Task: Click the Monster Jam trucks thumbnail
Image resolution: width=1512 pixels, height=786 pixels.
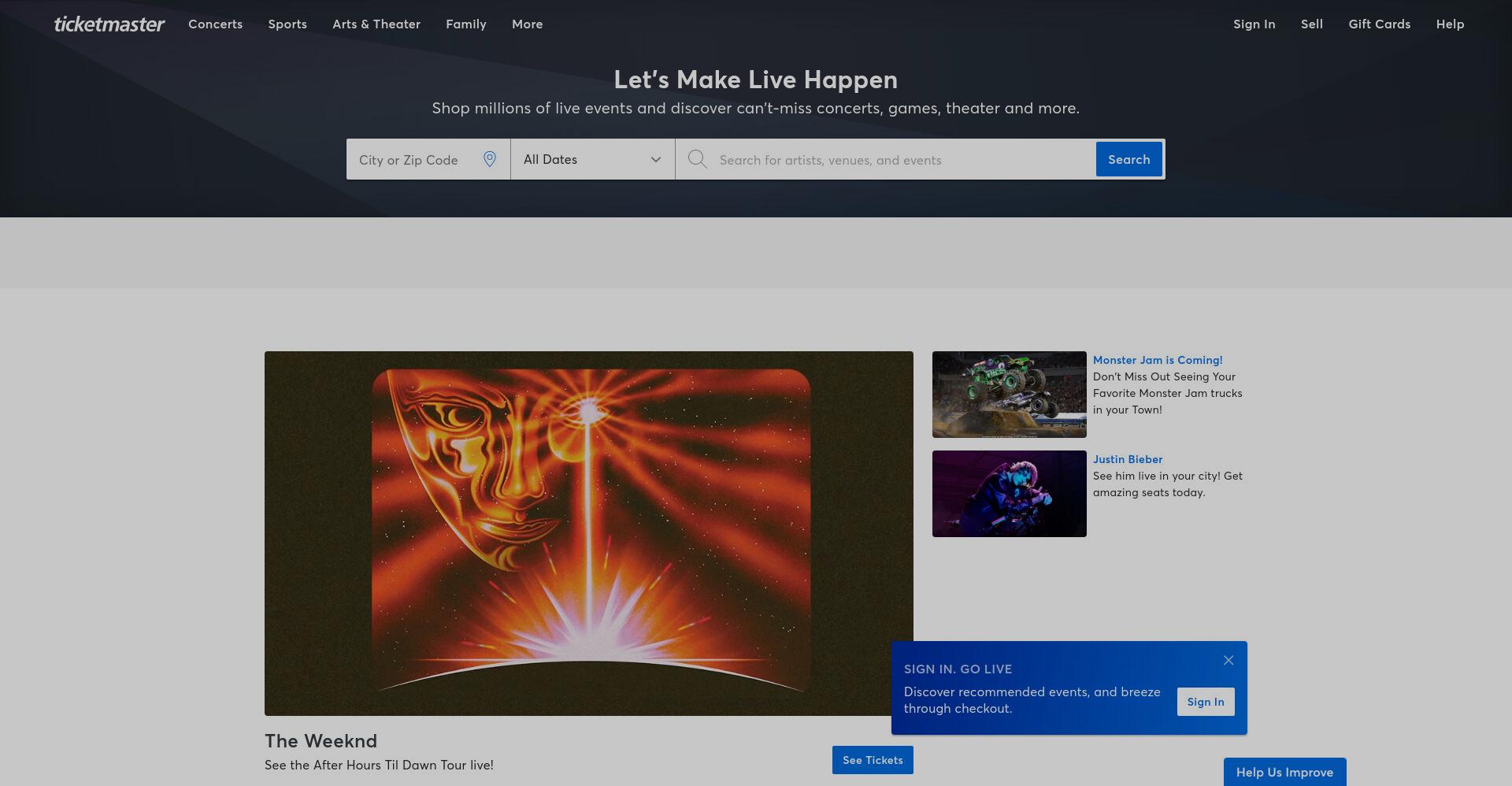Action: pos(1010,395)
